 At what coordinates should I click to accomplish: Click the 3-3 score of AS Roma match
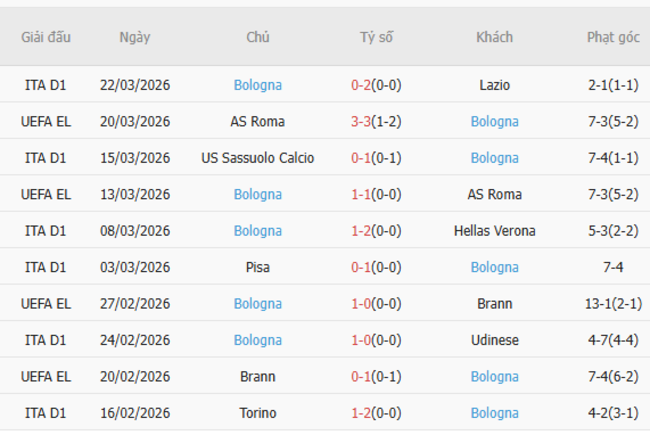[361, 122]
